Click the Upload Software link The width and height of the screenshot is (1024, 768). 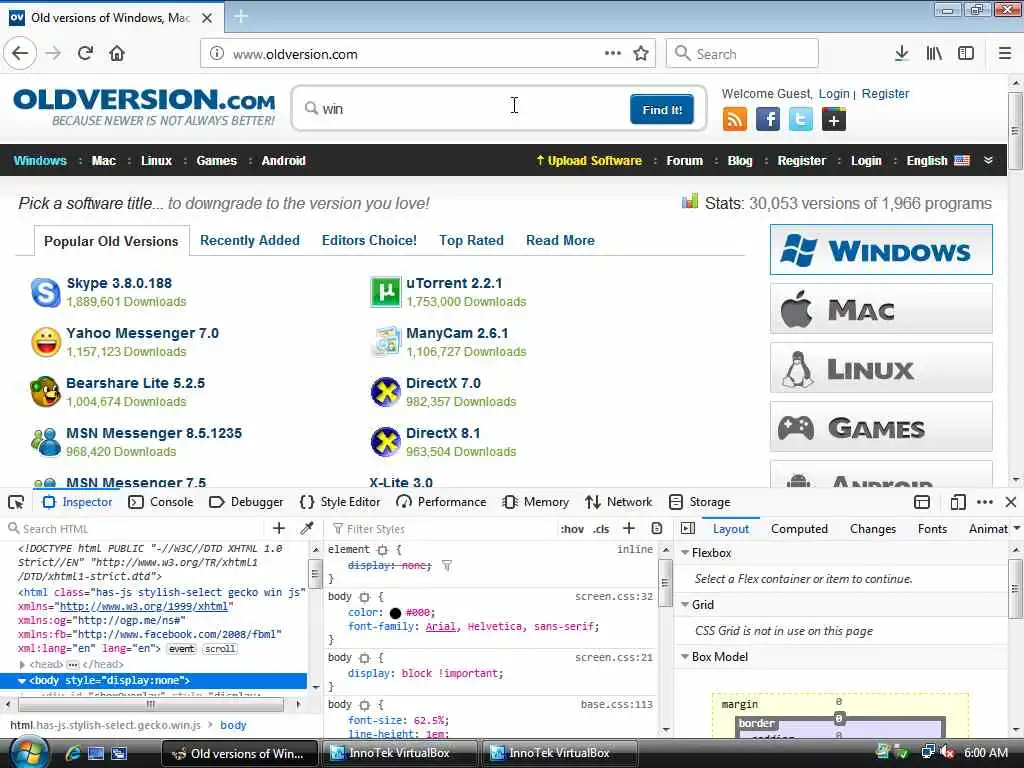588,161
